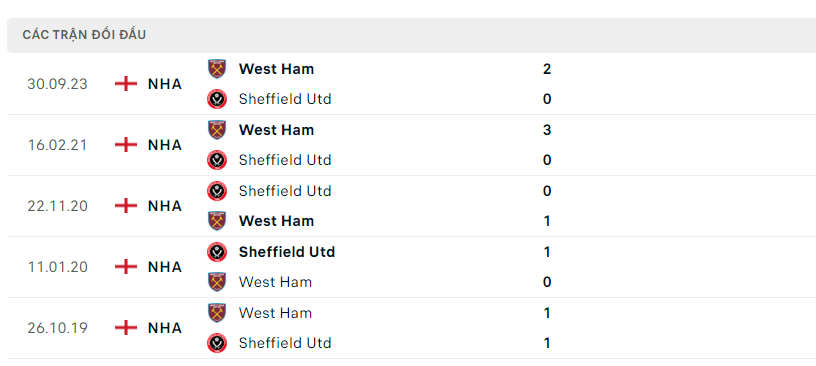Click Sheffield Utd crest in 22.11.20 match
Screen dimensions: 816x366
(216, 191)
